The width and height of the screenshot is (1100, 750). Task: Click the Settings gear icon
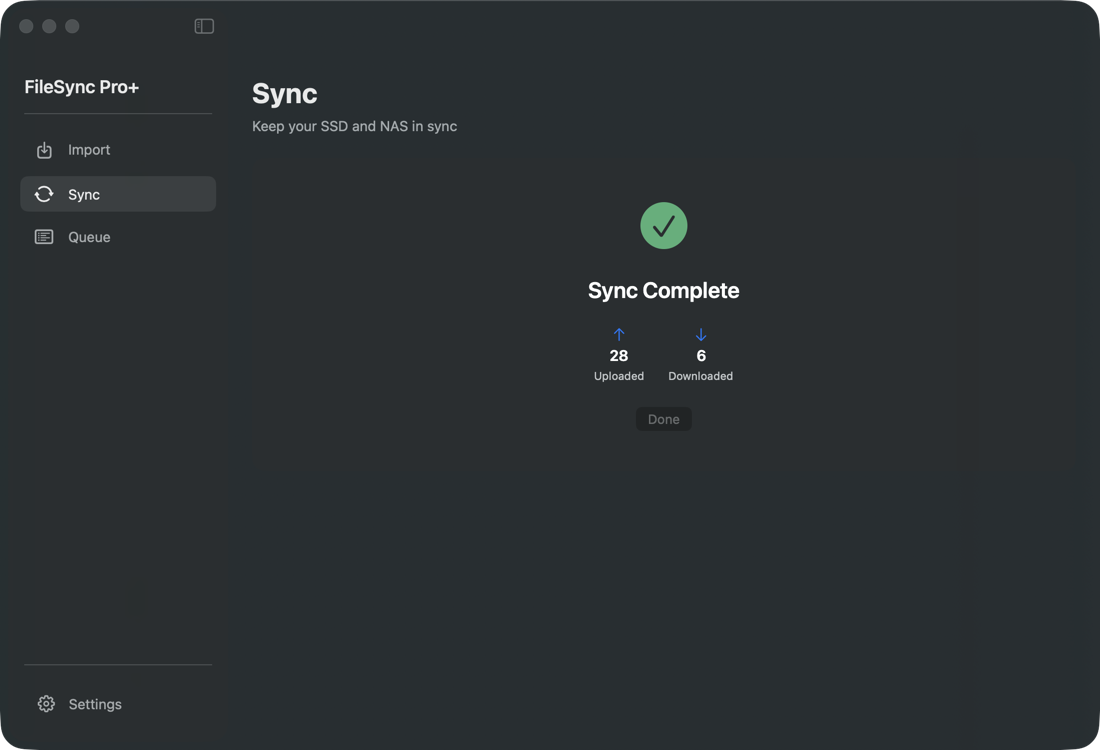tap(46, 703)
